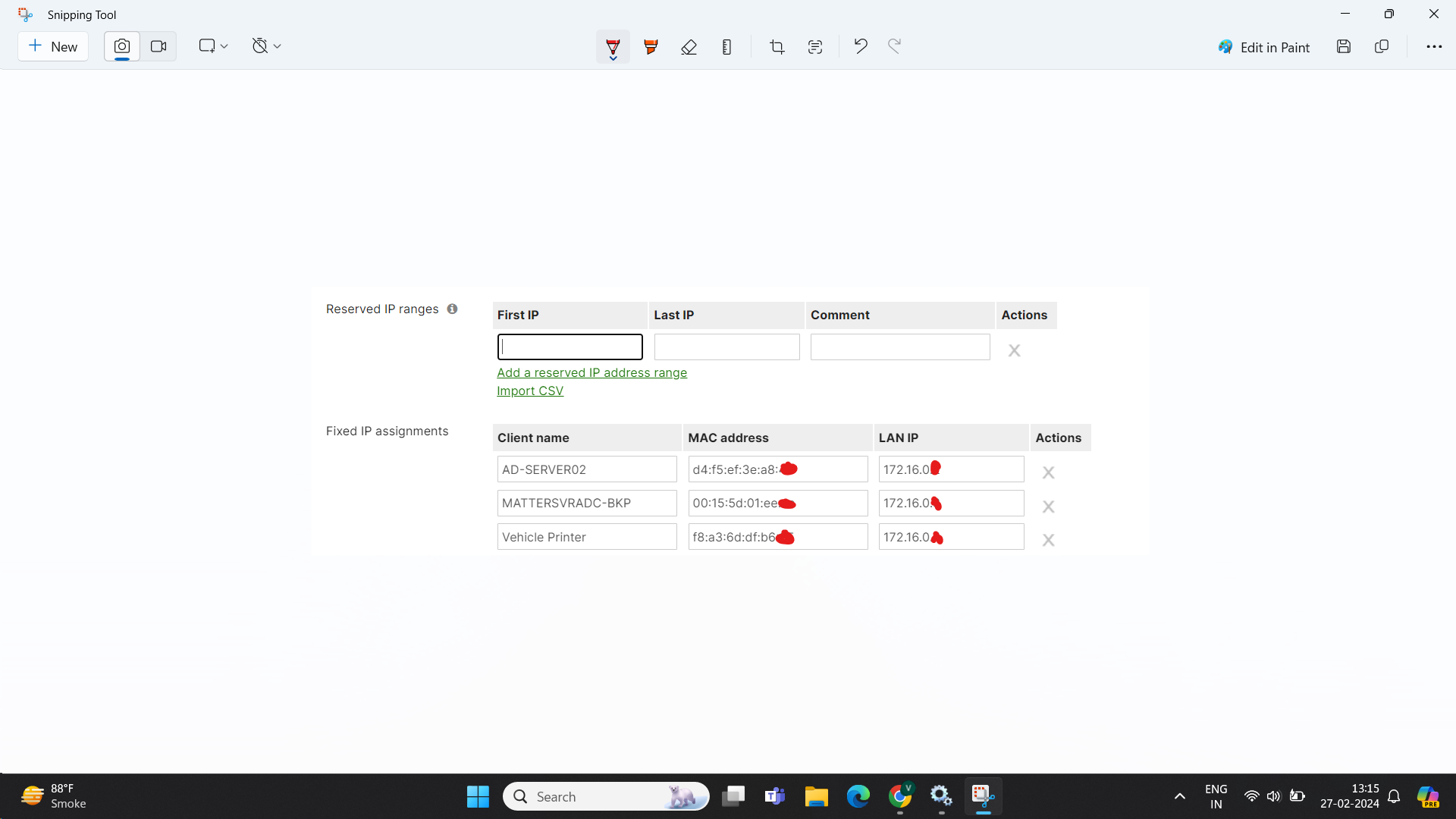Select the ruler/straight line tool icon
This screenshot has height=819, width=1456.
coord(727,46)
